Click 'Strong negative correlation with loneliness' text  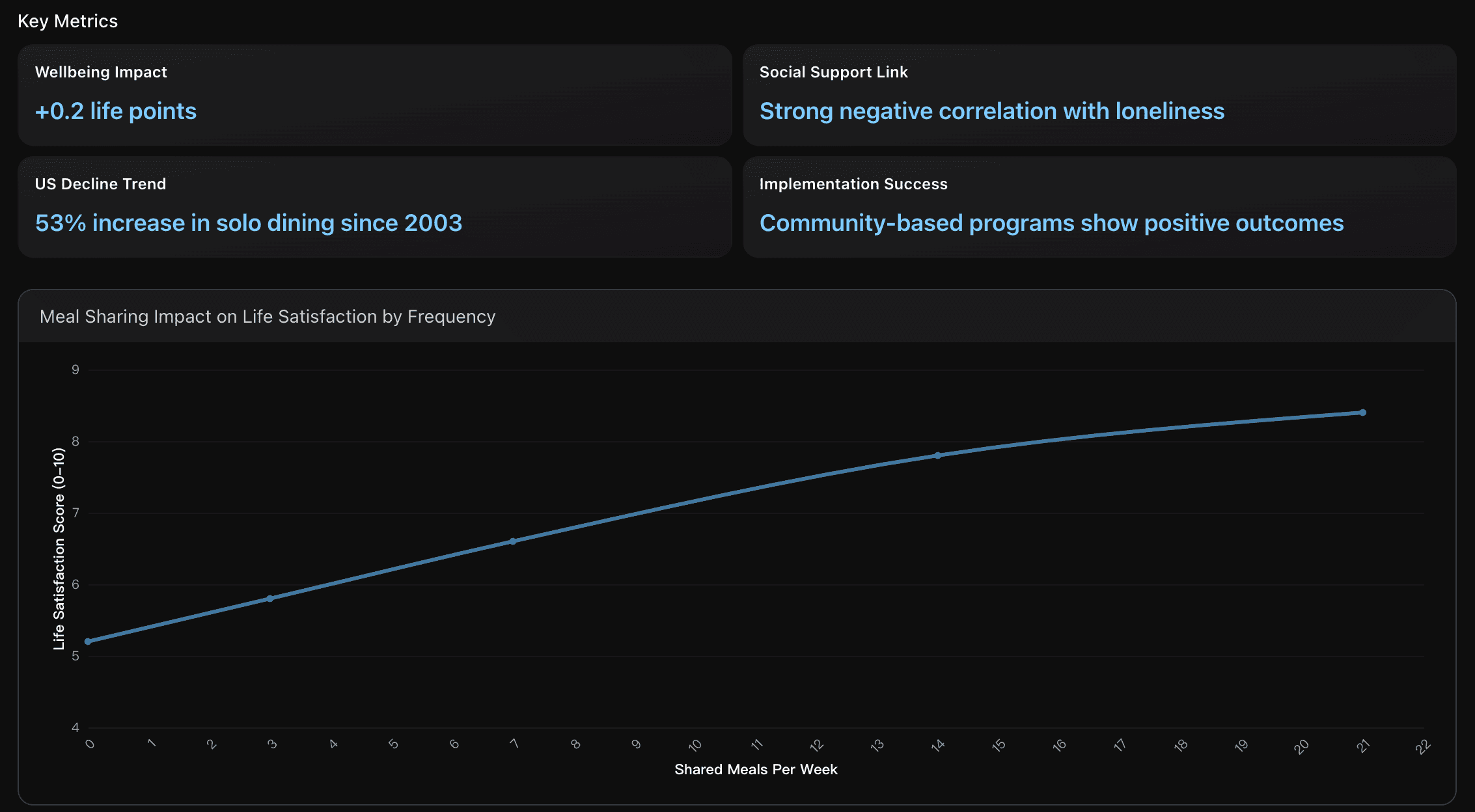tap(991, 111)
